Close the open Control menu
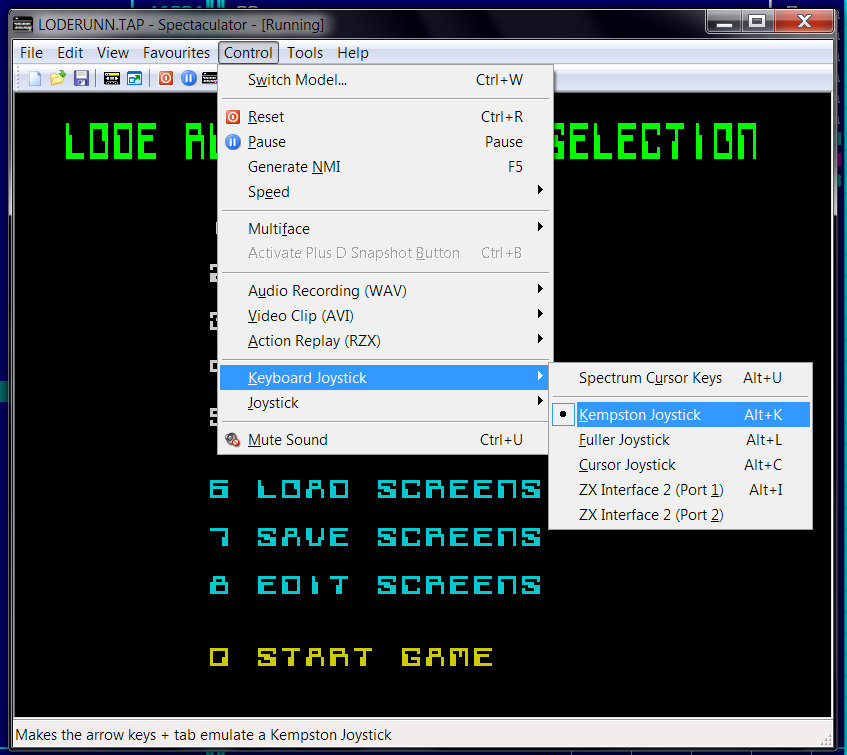Viewport: 847px width, 755px height. click(248, 53)
